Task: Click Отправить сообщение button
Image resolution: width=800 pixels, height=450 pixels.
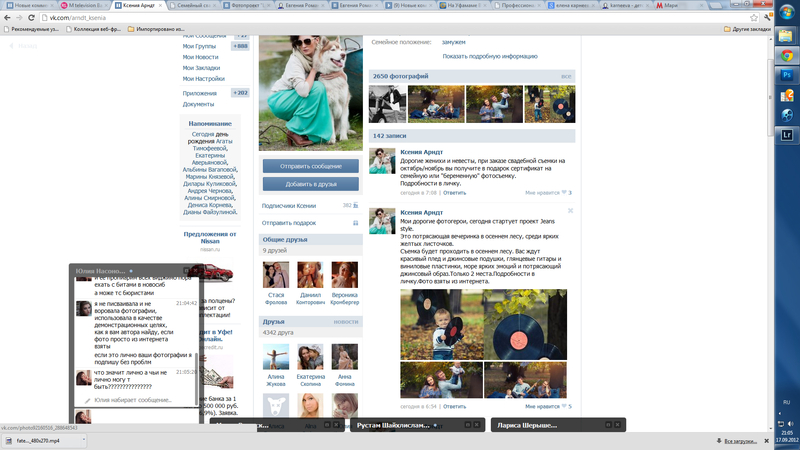Action: pos(310,166)
